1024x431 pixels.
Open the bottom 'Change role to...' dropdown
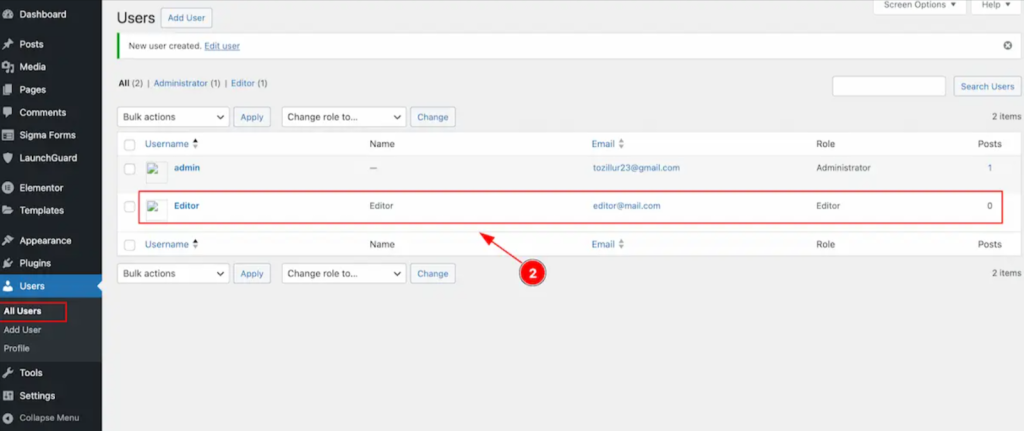(x=344, y=274)
